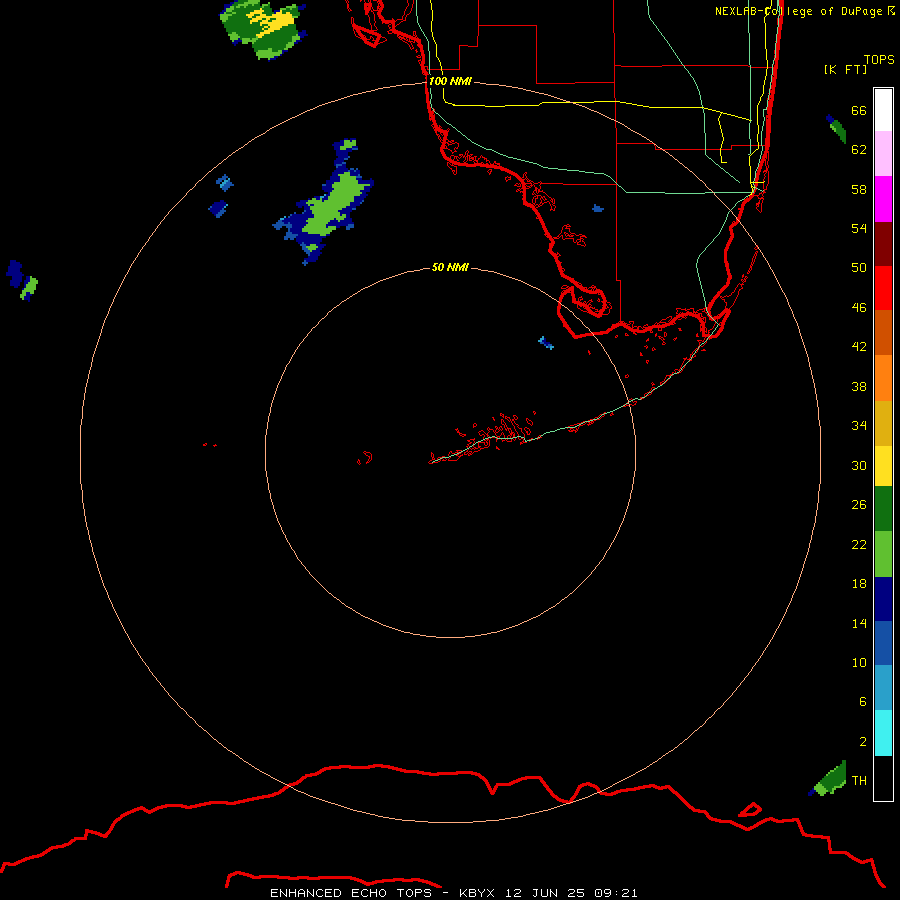
Task: Click the 100 NMI range ring label
Action: pos(450,81)
